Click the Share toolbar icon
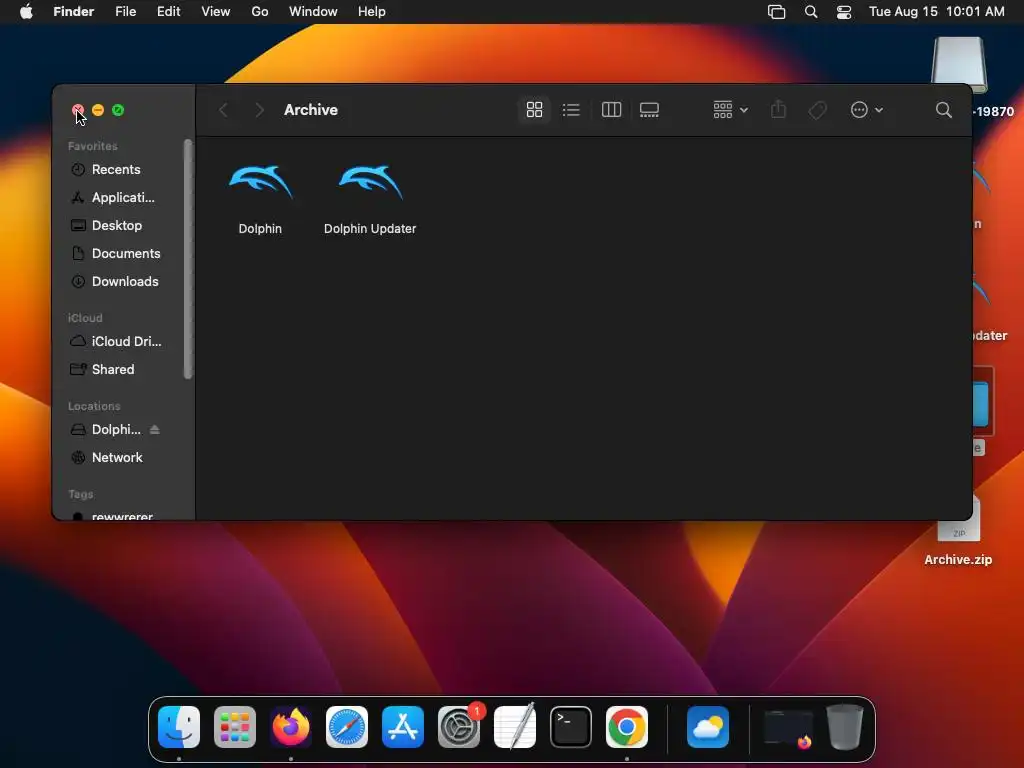 778,110
